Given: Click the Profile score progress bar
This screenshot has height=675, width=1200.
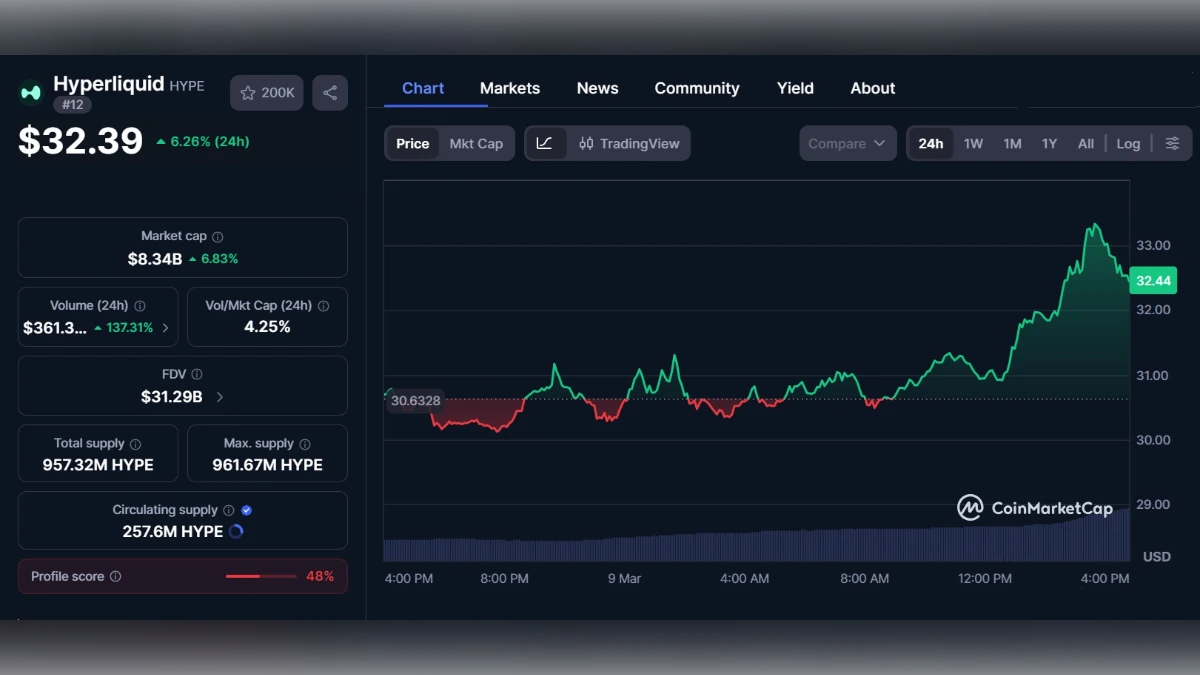Looking at the screenshot, I should [262, 577].
